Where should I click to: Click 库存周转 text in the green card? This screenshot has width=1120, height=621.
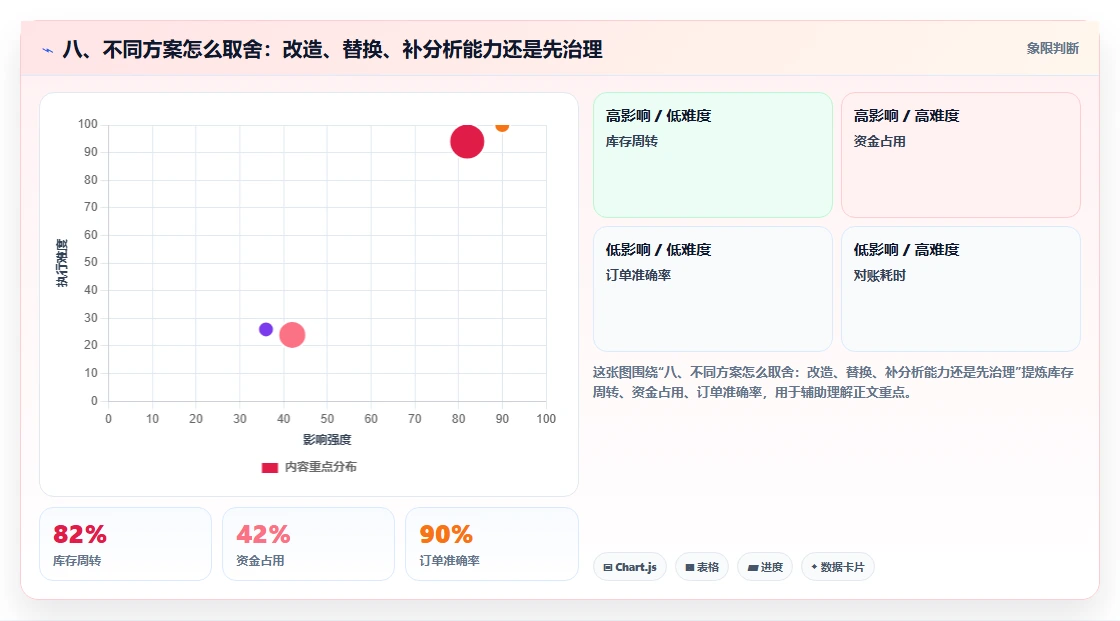pos(631,141)
